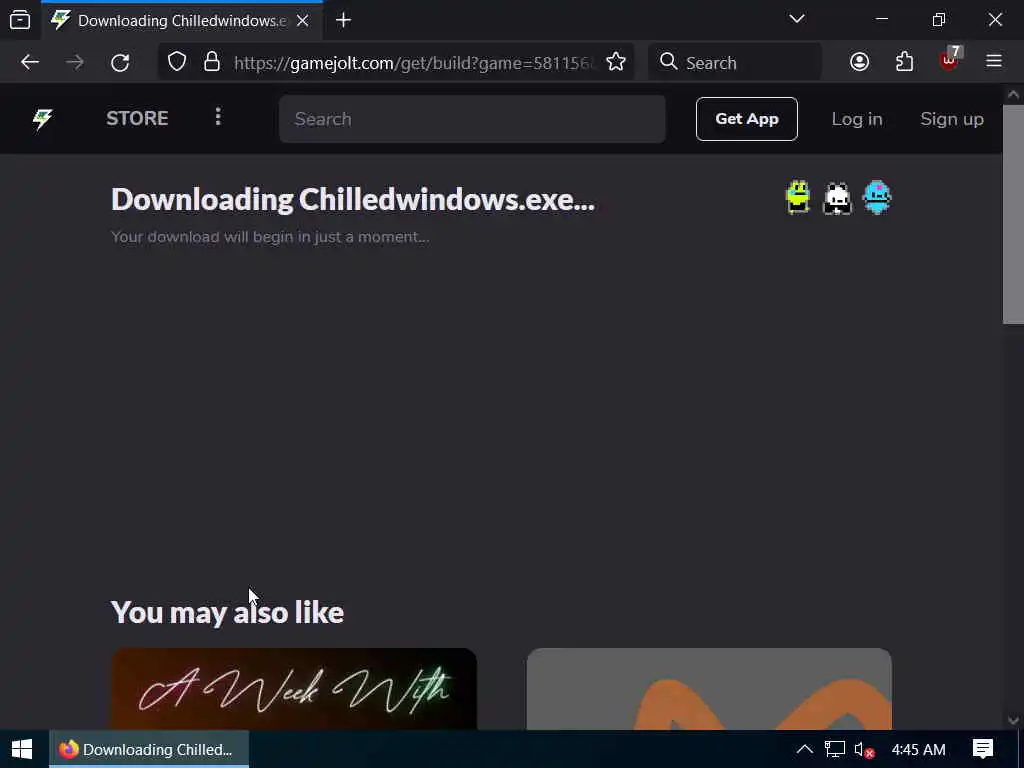Reload the current page
1024x768 pixels.
pyautogui.click(x=120, y=62)
